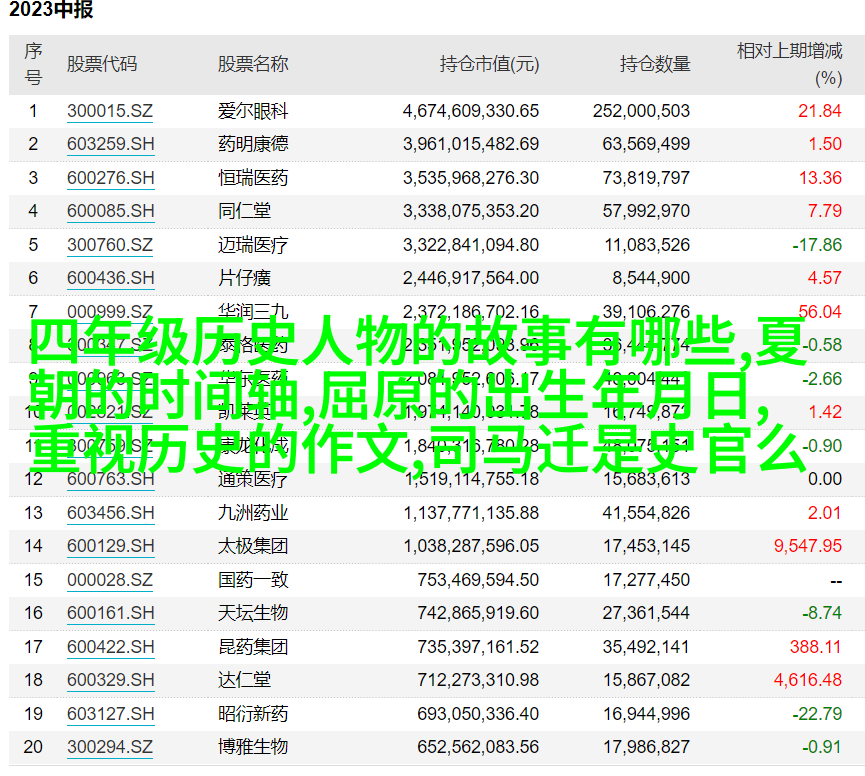Image resolution: width=865 pixels, height=776 pixels.
Task: Select stock name 昆药集团
Action: [x=253, y=647]
